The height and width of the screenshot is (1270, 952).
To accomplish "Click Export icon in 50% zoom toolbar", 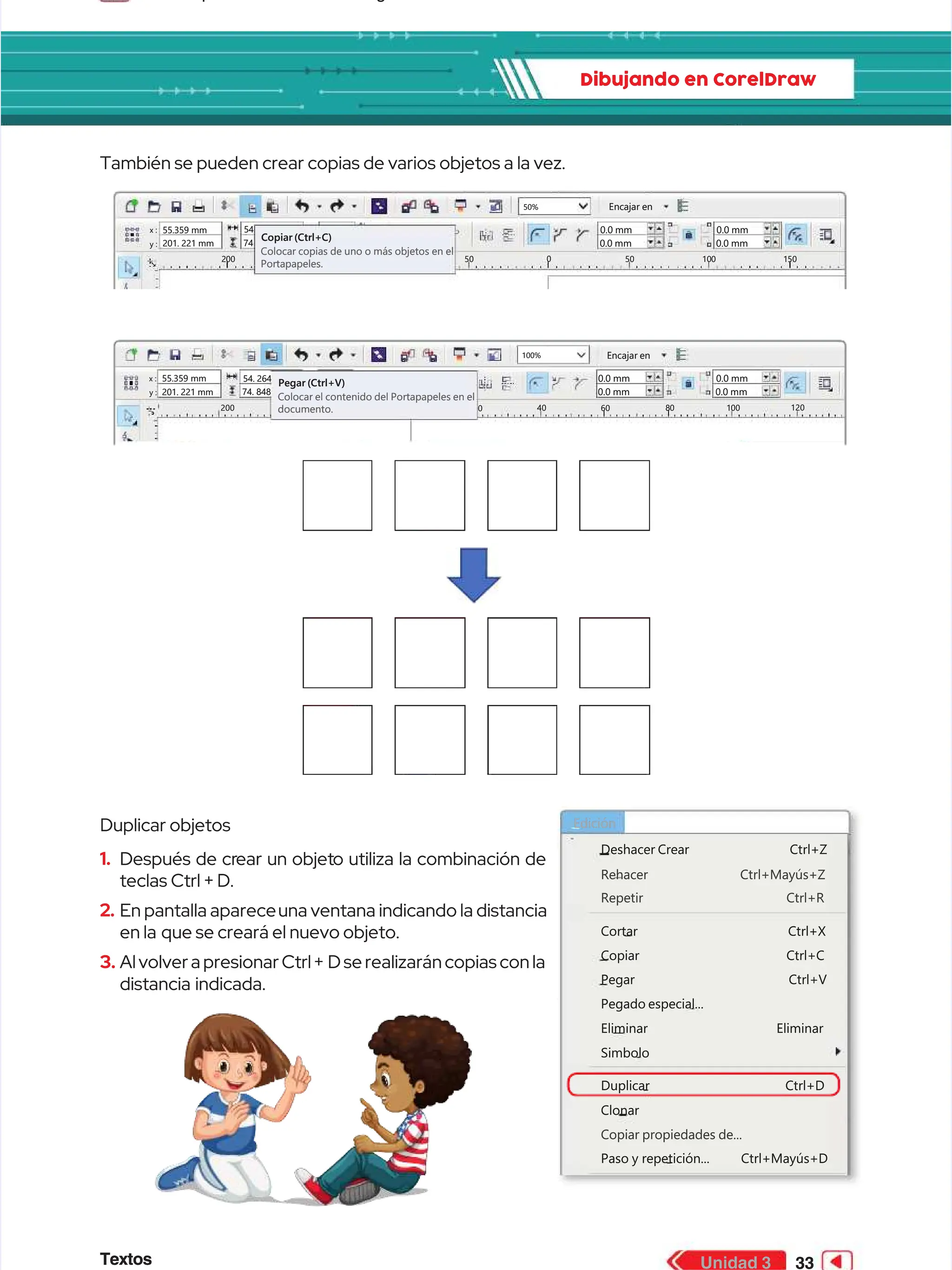I will pos(431,206).
